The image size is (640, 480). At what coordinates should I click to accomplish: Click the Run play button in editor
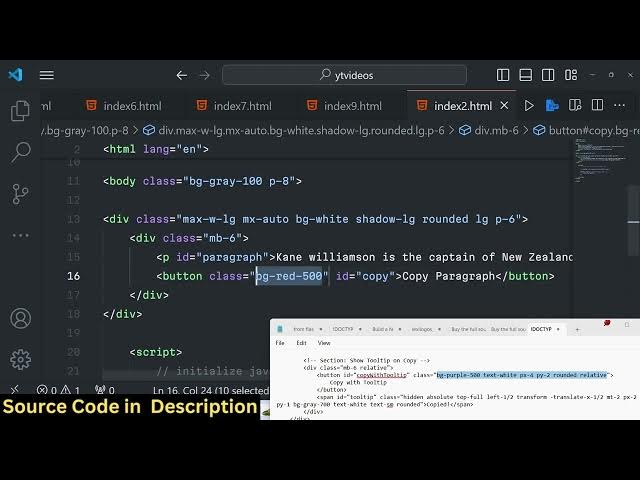coord(529,106)
